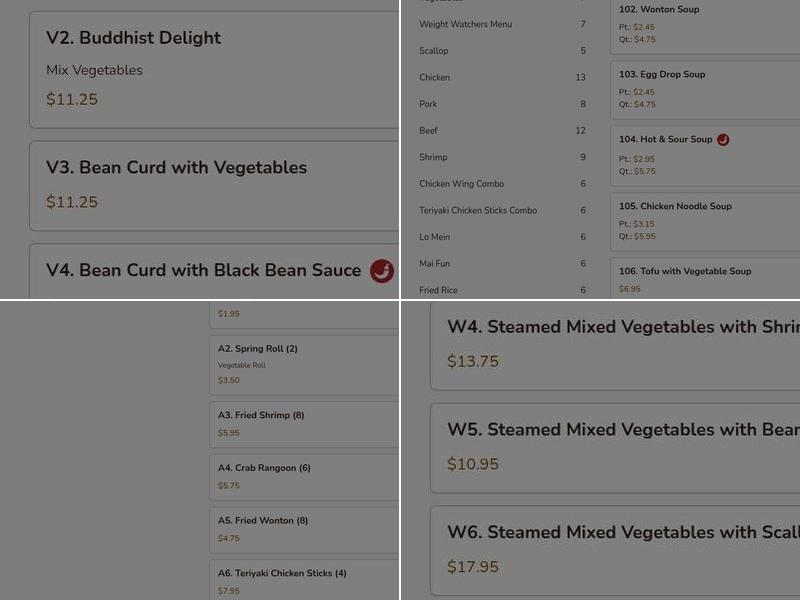Open the Chicken Wing Combo category
The width and height of the screenshot is (800, 600).
click(x=461, y=184)
